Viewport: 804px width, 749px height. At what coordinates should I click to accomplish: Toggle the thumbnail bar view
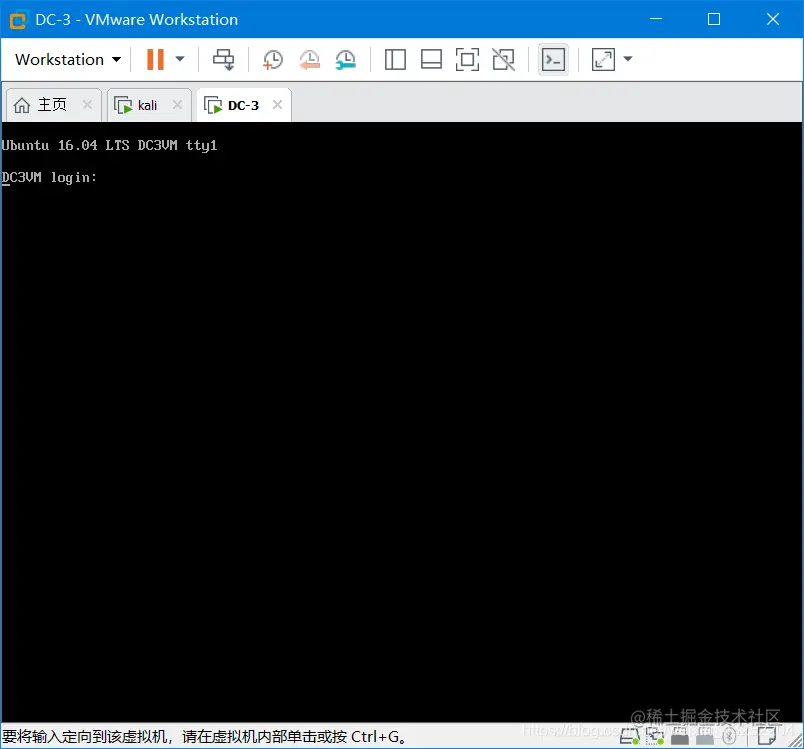pos(431,59)
